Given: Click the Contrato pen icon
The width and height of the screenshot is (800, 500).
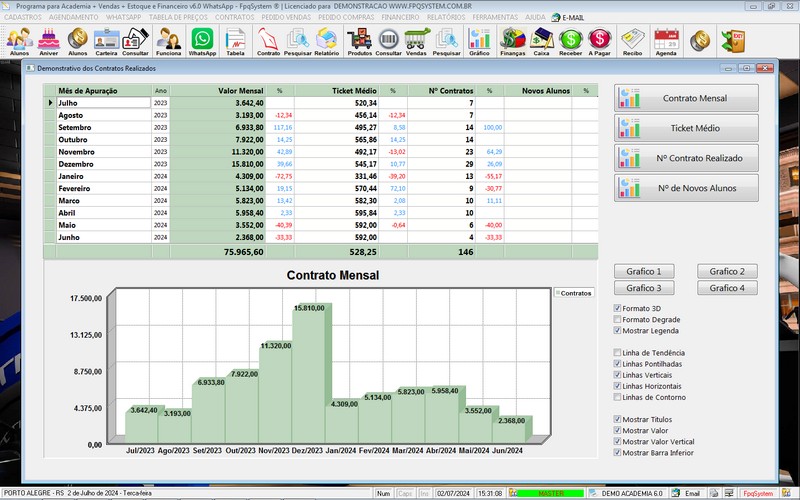Looking at the screenshot, I should [x=268, y=41].
